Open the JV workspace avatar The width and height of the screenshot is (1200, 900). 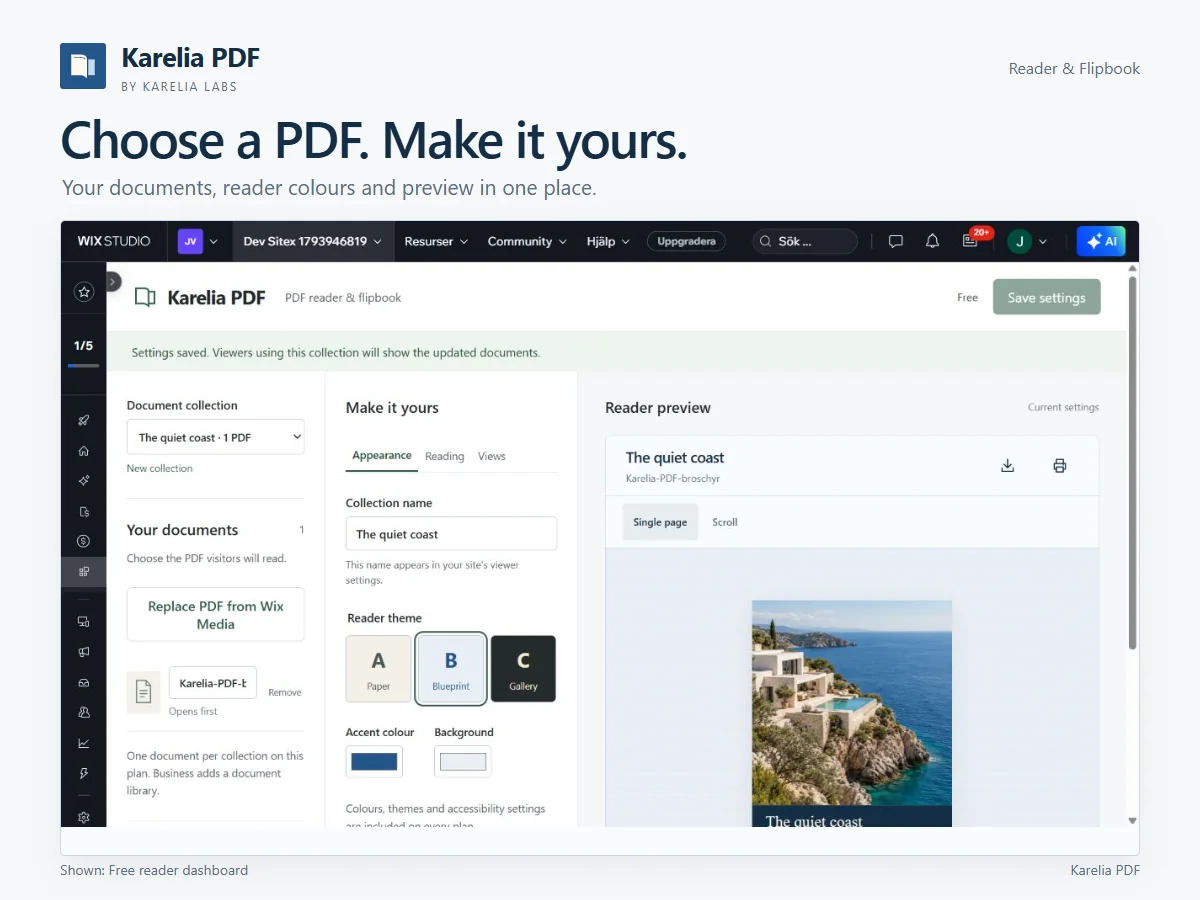(x=190, y=241)
